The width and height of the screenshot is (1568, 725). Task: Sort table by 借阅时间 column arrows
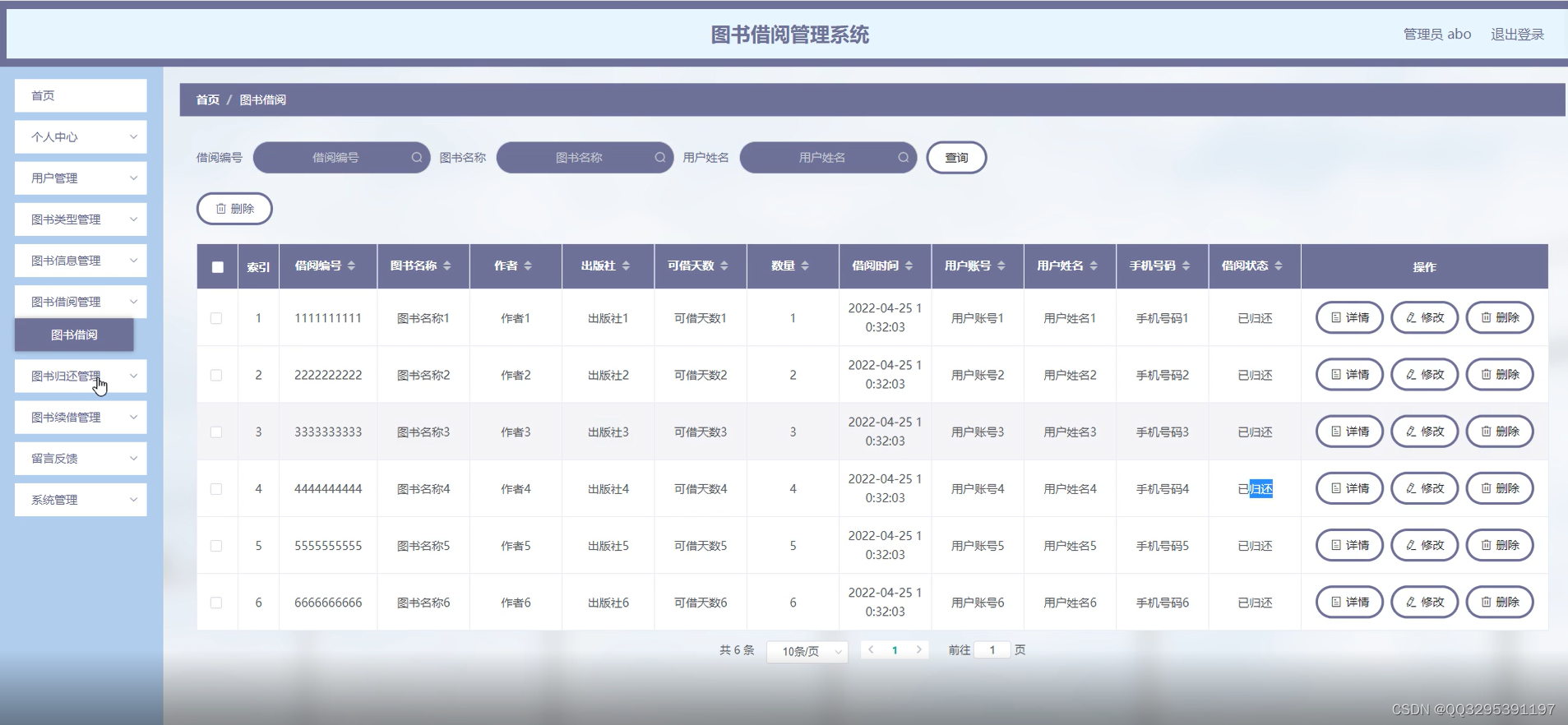click(909, 266)
